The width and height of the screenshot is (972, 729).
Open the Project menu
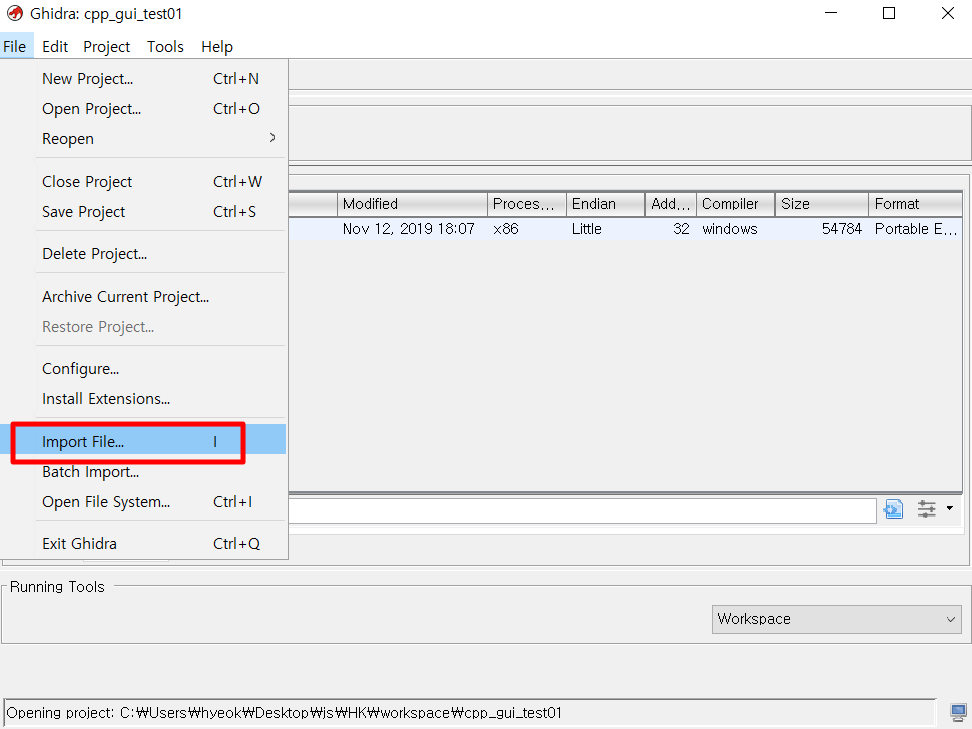point(106,46)
